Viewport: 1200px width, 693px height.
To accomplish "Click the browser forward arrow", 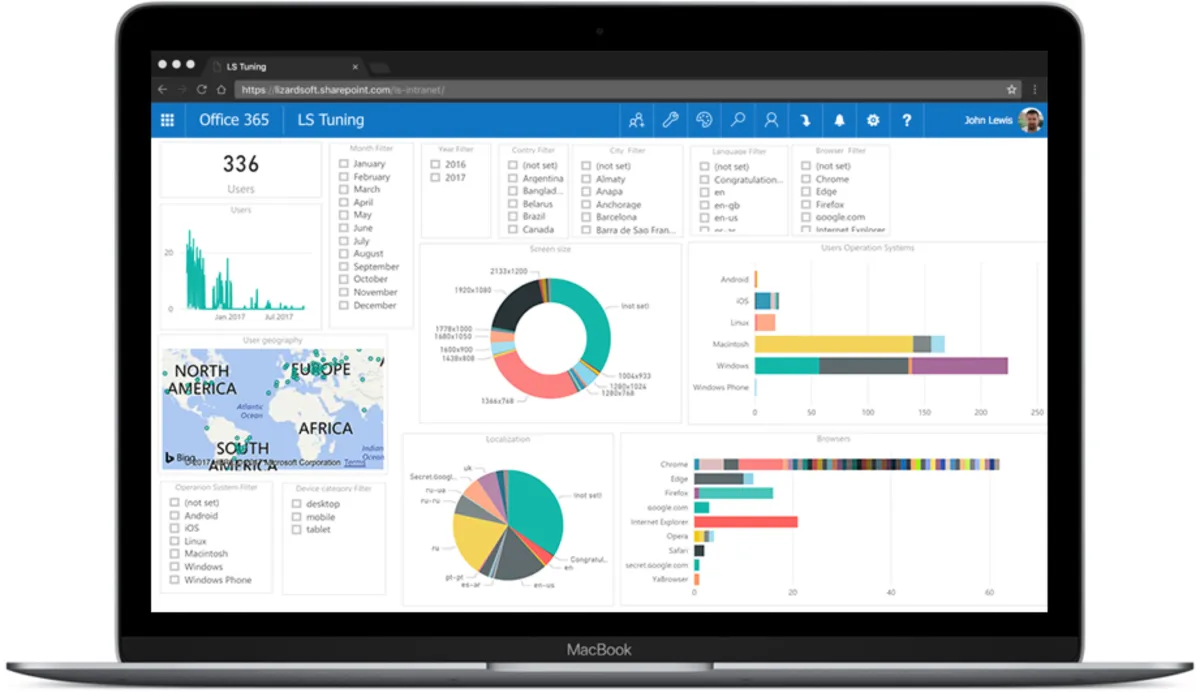I will (x=184, y=89).
